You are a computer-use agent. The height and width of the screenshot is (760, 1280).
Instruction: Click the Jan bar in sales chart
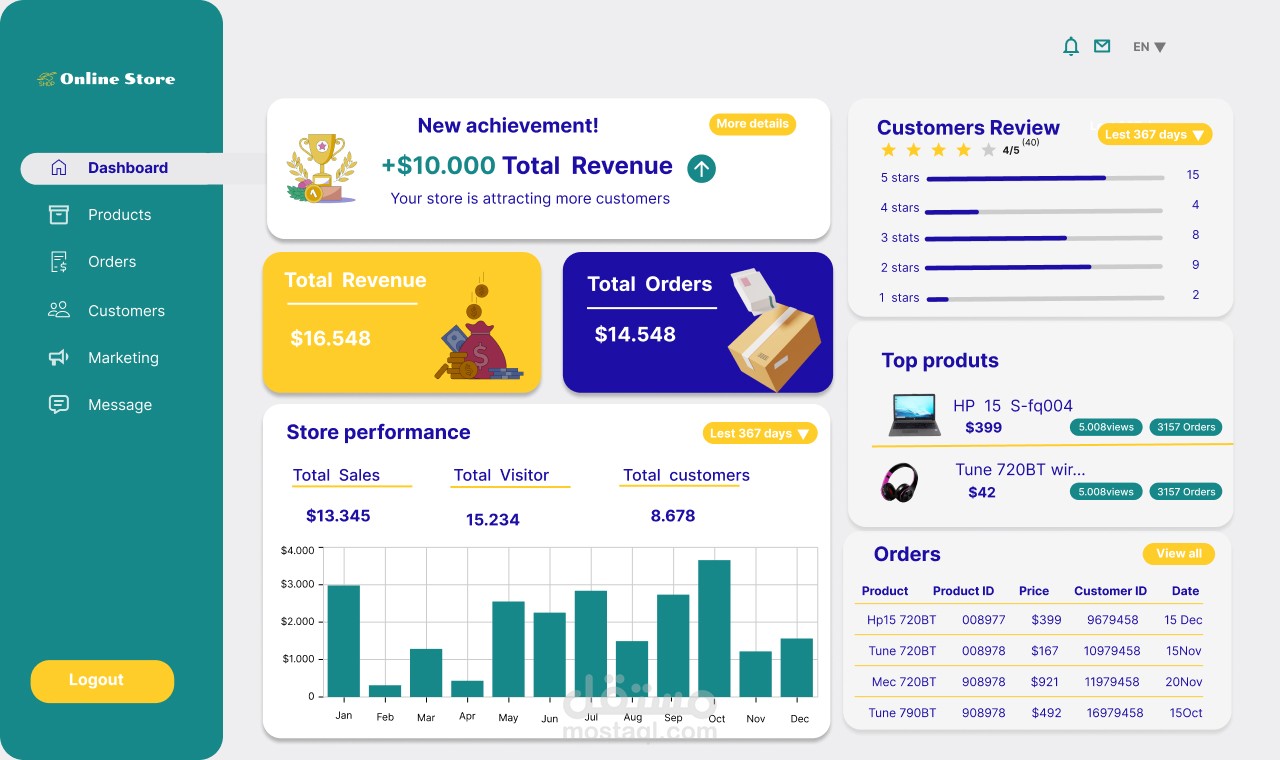(343, 641)
